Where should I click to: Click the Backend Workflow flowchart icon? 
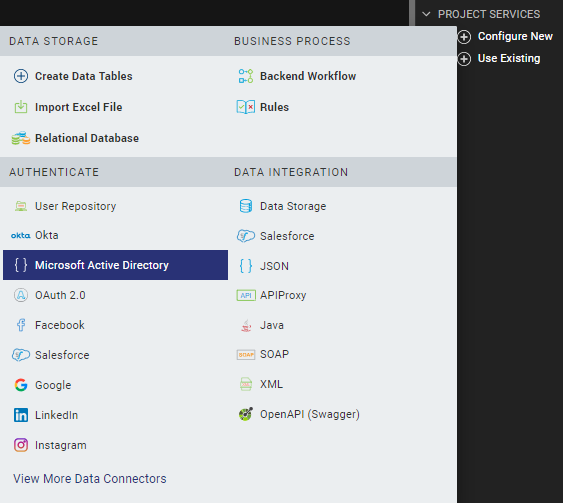click(246, 76)
